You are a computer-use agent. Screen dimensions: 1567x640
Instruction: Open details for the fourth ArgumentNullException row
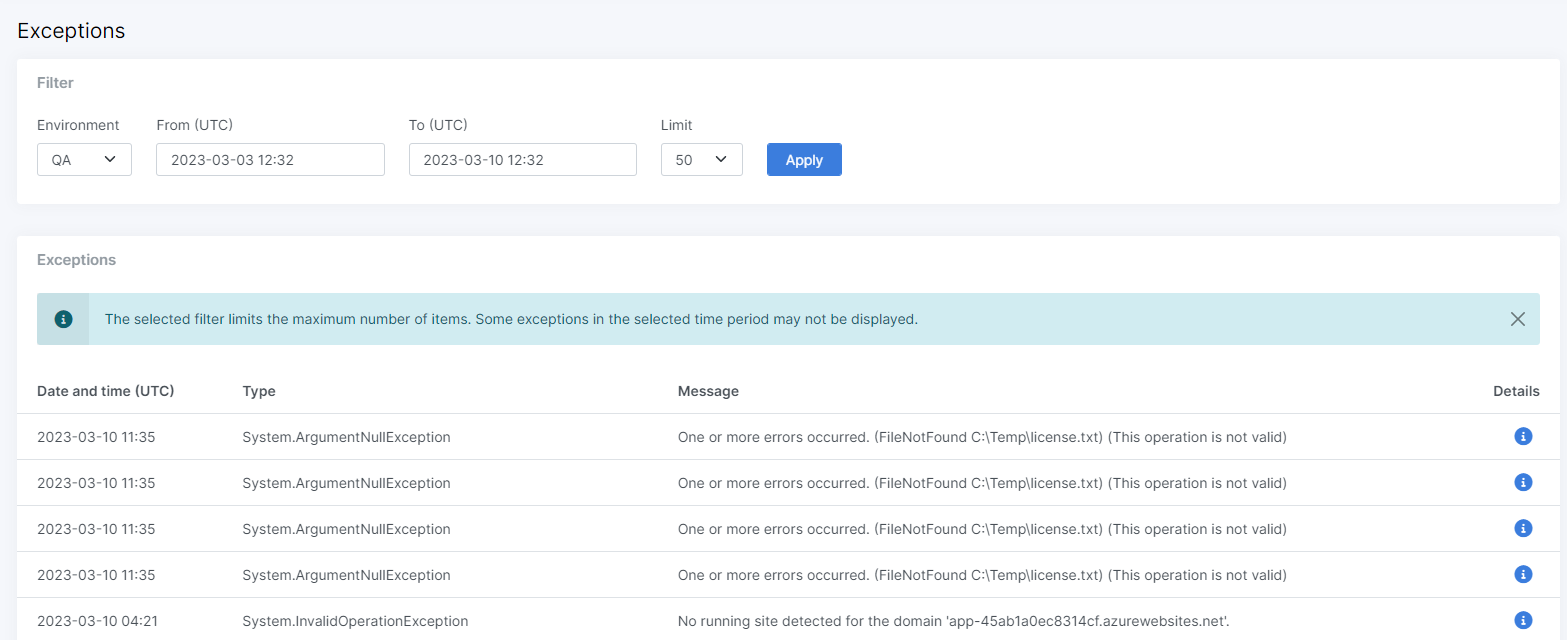1523,574
